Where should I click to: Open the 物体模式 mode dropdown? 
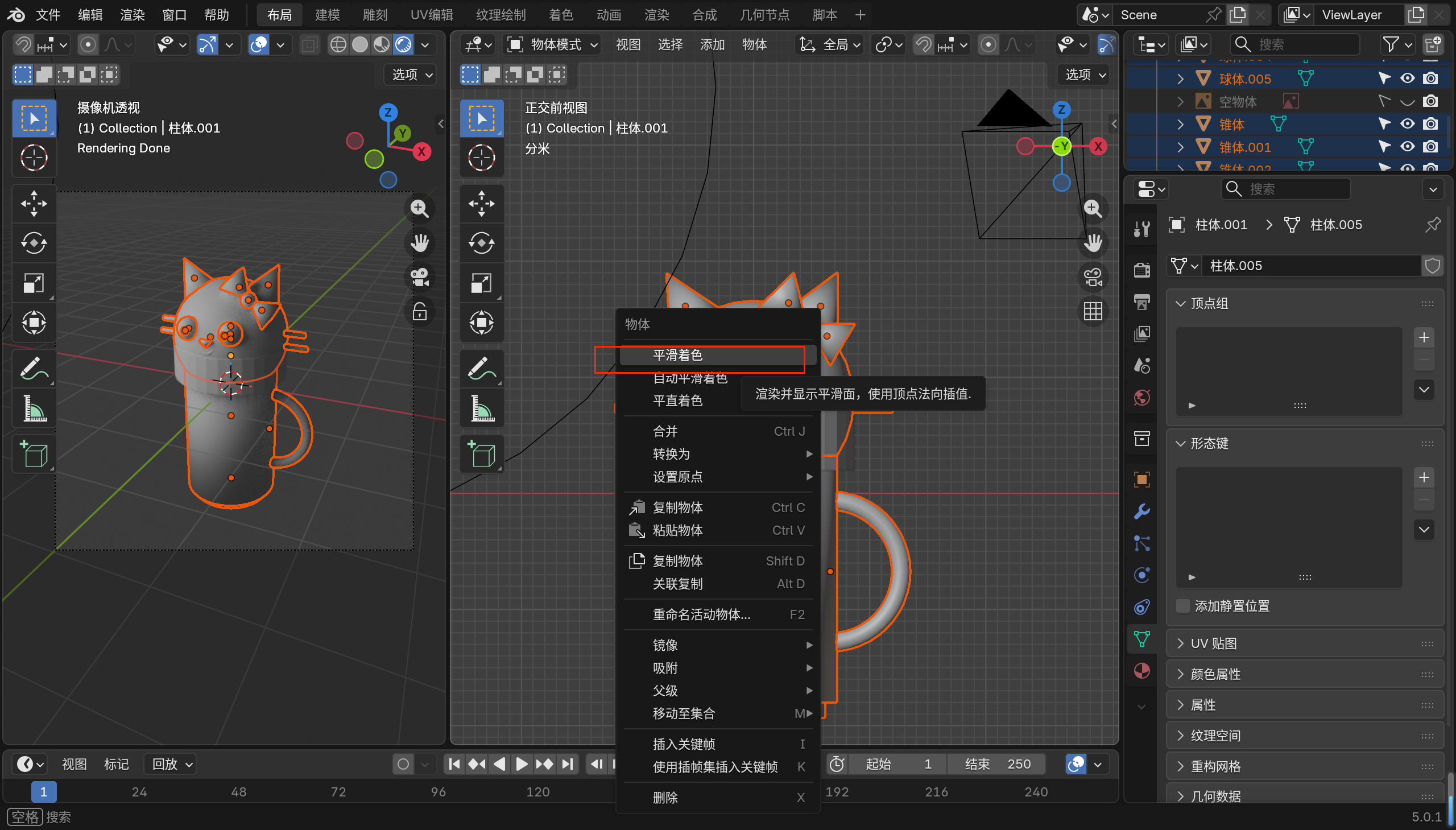pyautogui.click(x=553, y=44)
